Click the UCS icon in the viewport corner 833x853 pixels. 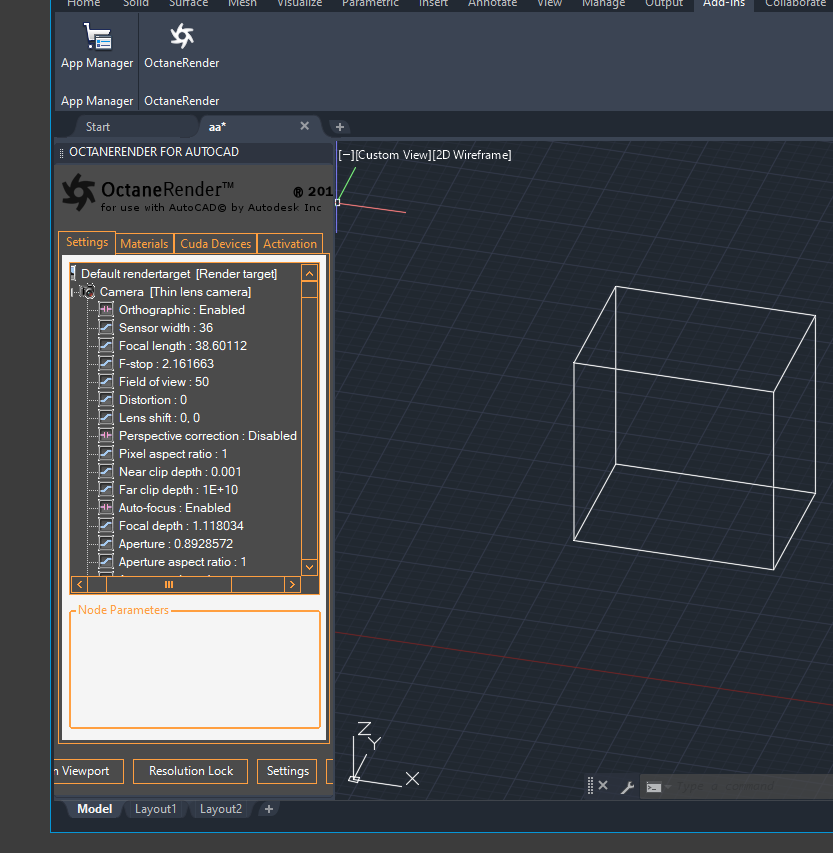[384, 755]
